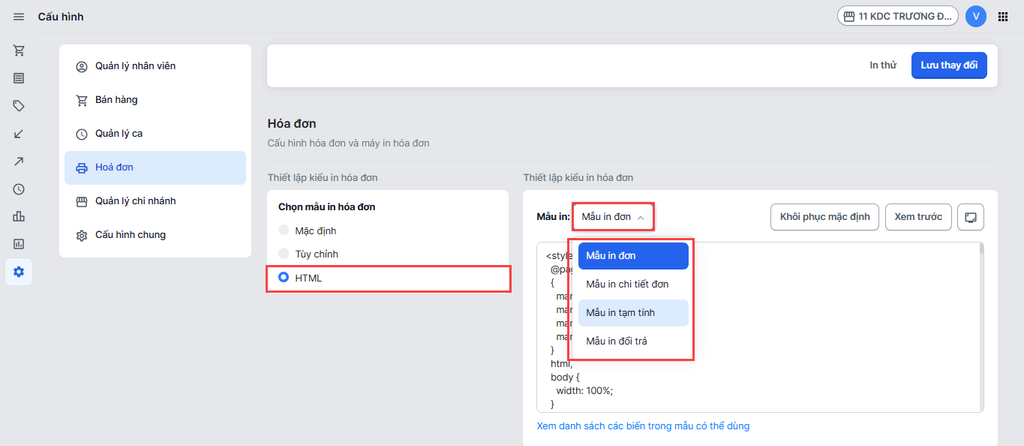Click the user avatar V icon
This screenshot has width=1024, height=446.
click(976, 16)
